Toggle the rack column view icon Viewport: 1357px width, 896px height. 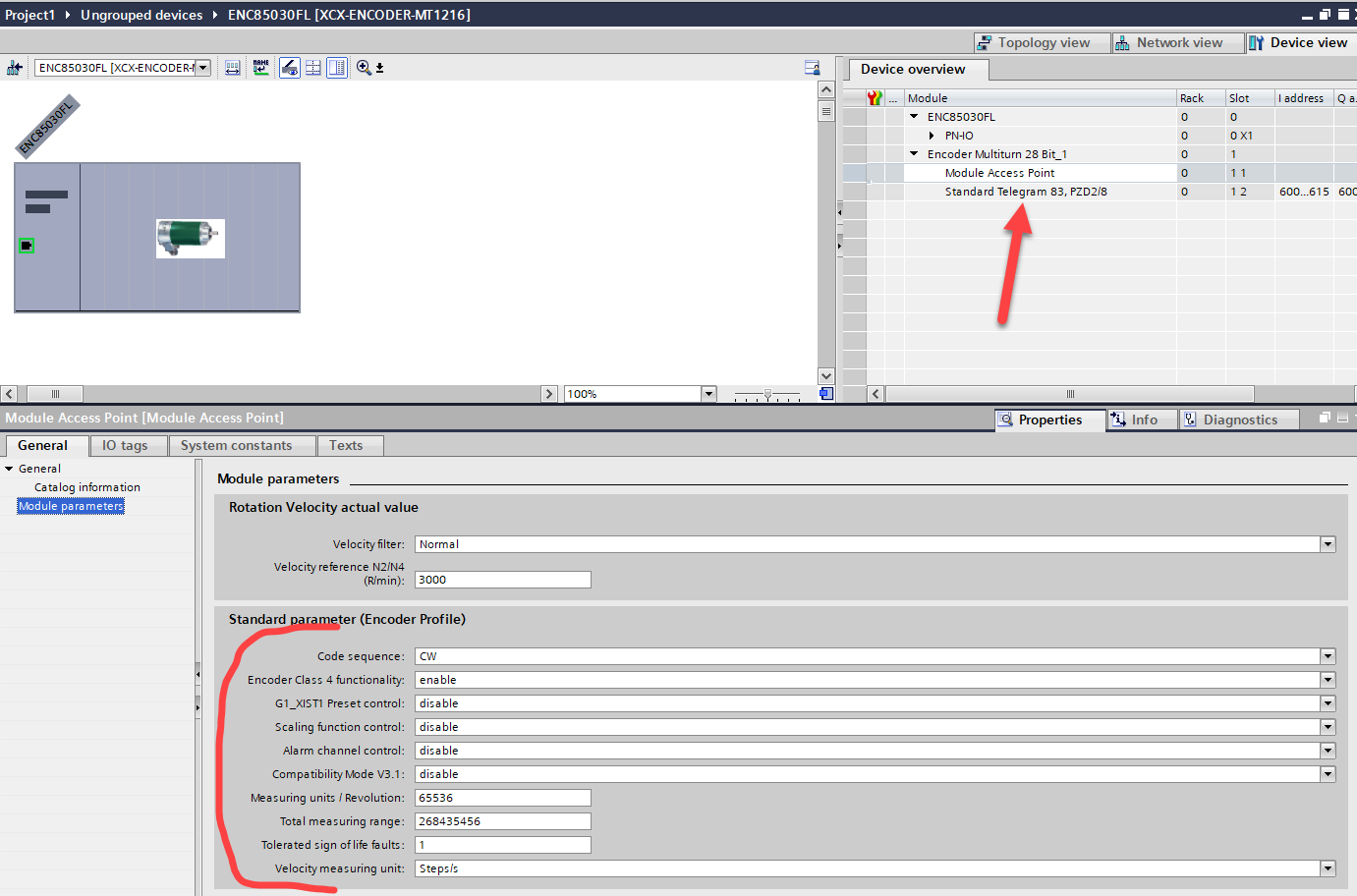point(337,68)
